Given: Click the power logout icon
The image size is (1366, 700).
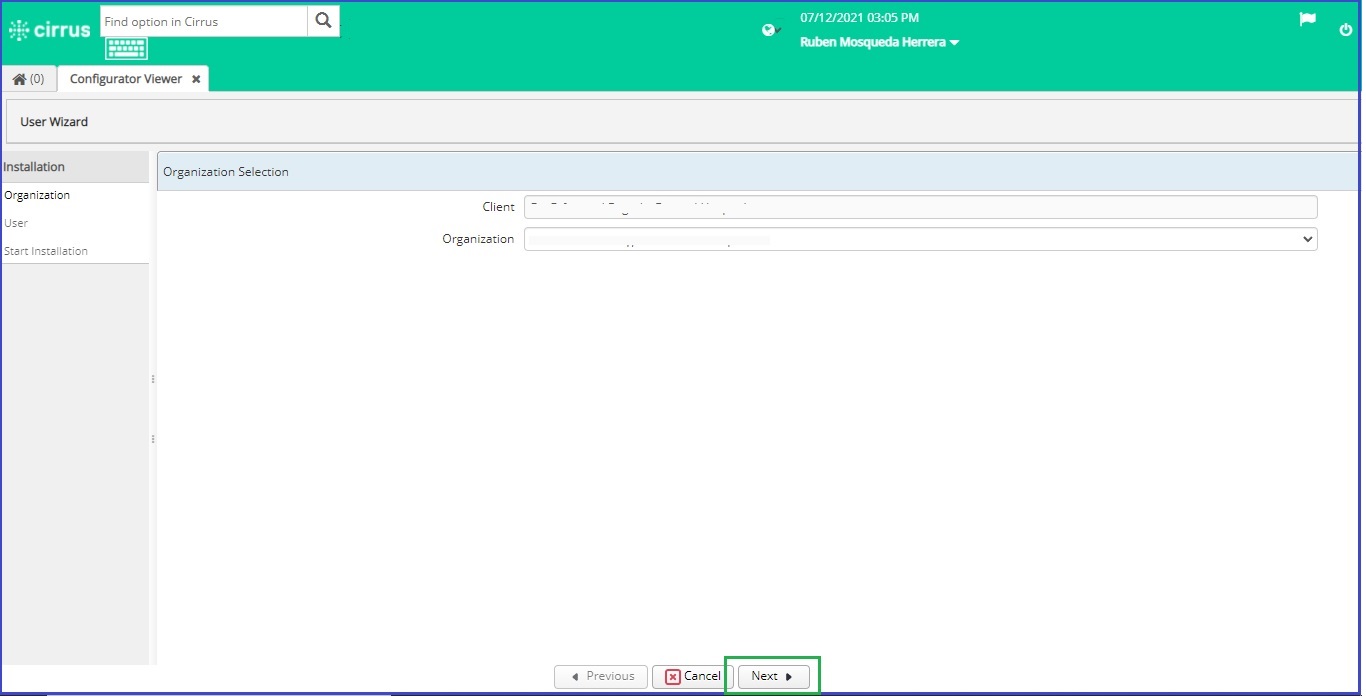Looking at the screenshot, I should 1345,30.
